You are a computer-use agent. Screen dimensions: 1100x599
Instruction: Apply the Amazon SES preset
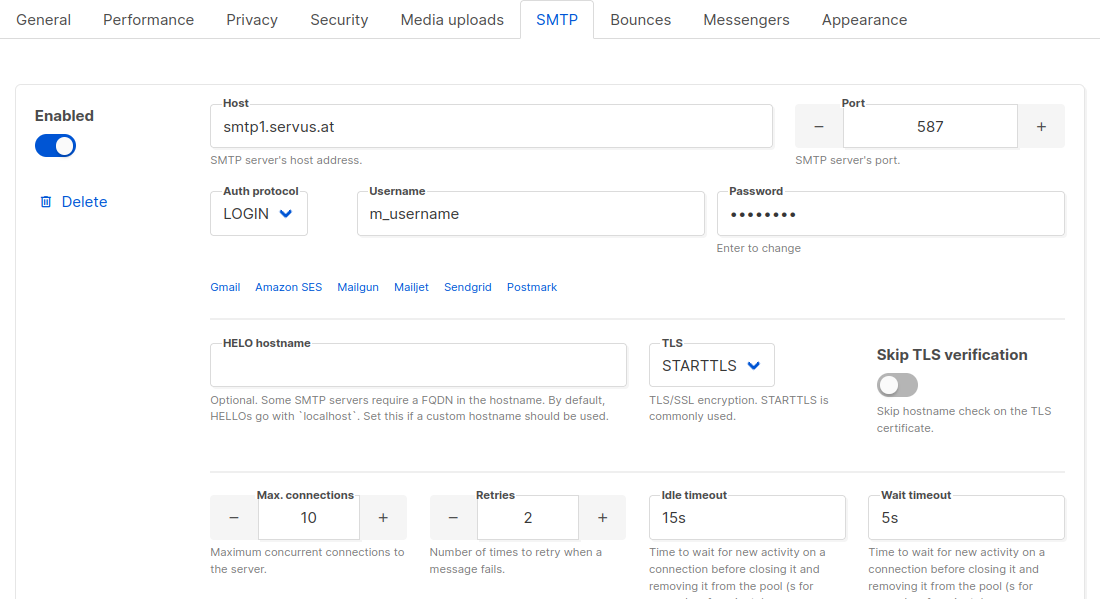pos(288,287)
